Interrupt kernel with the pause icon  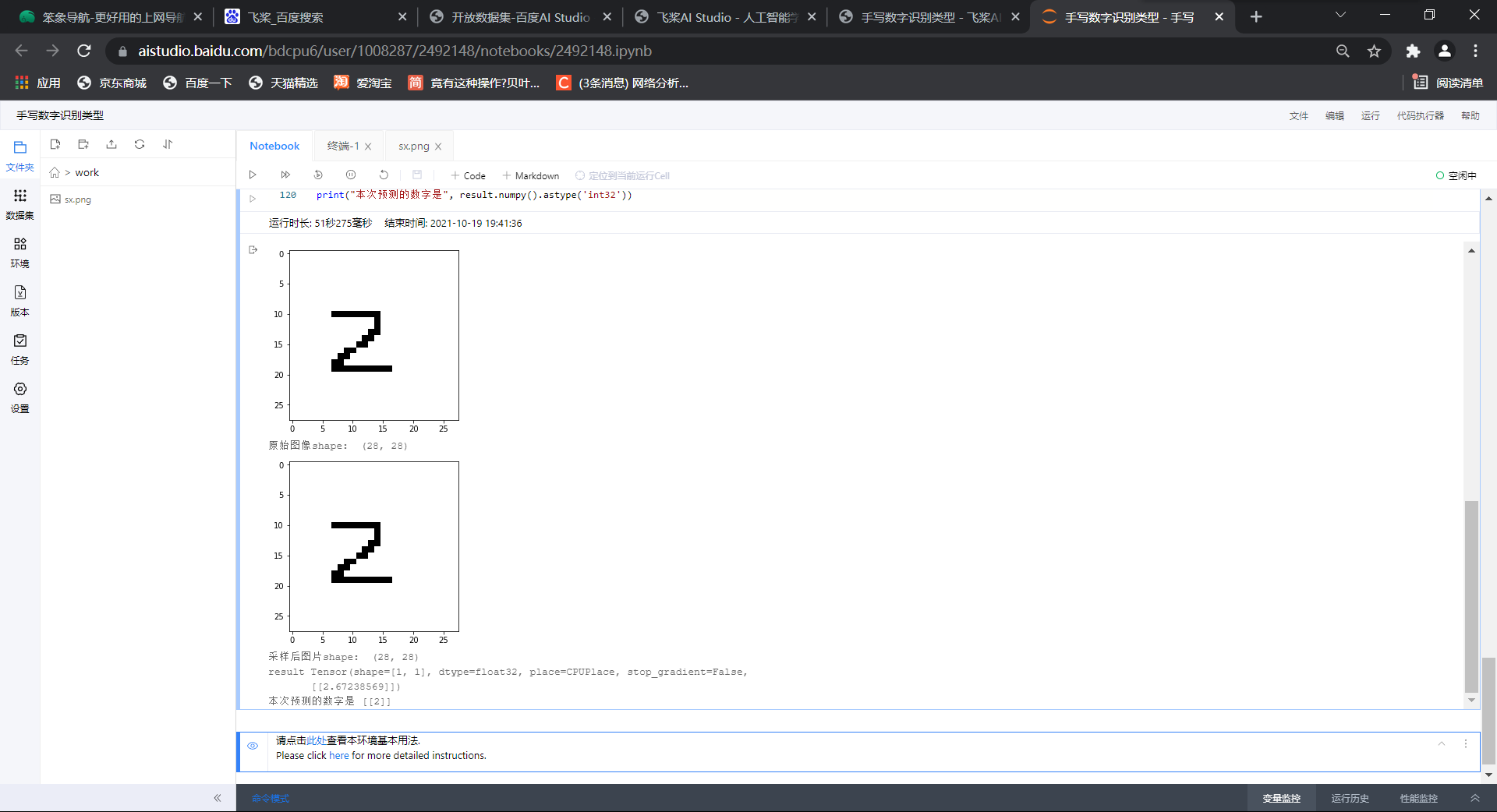click(351, 175)
